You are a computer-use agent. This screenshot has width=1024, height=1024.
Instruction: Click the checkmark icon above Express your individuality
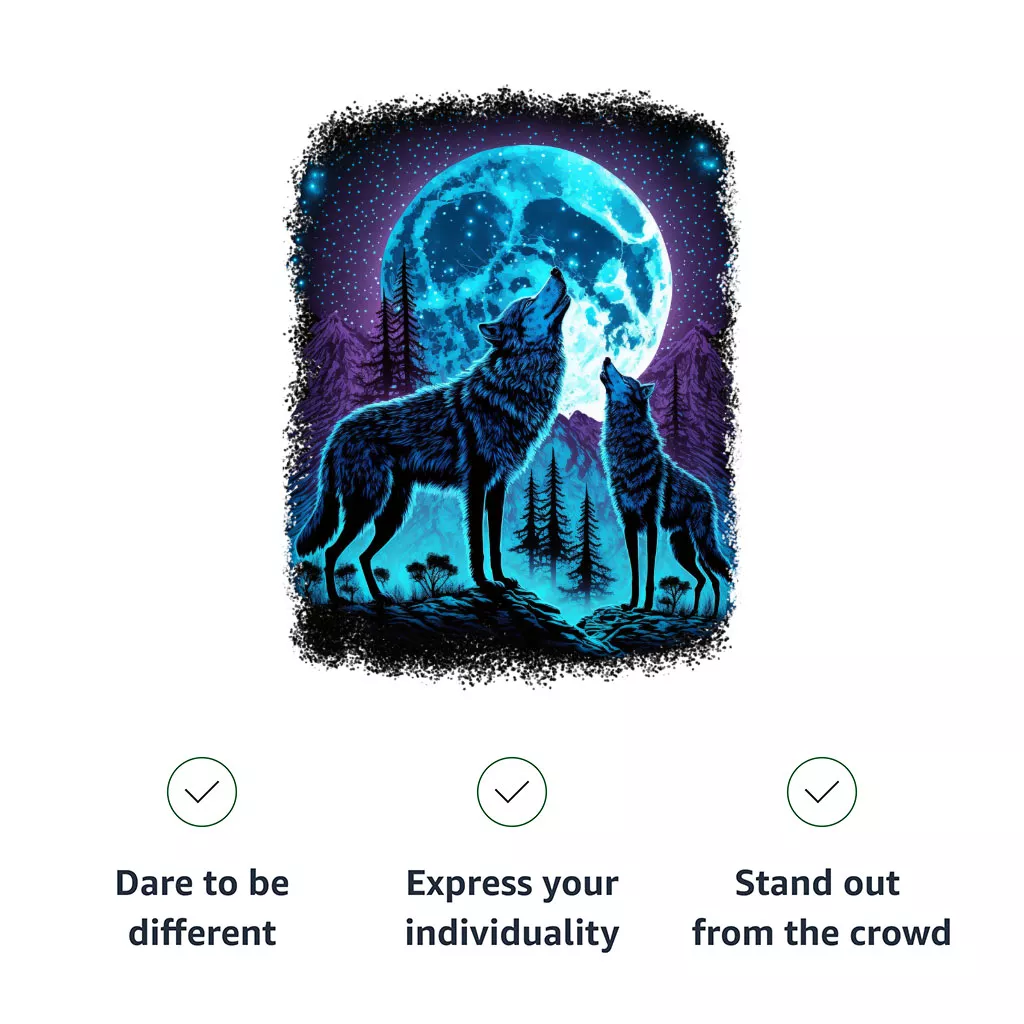512,792
